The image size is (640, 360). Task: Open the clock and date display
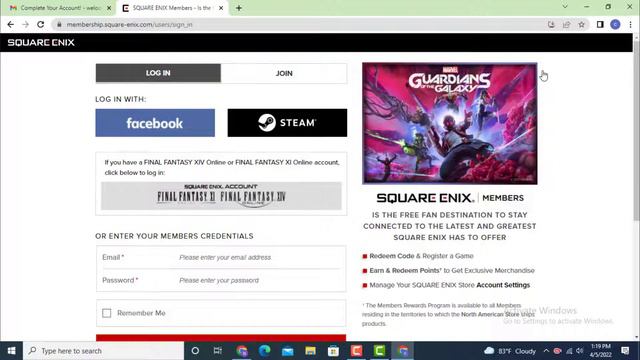601,351
